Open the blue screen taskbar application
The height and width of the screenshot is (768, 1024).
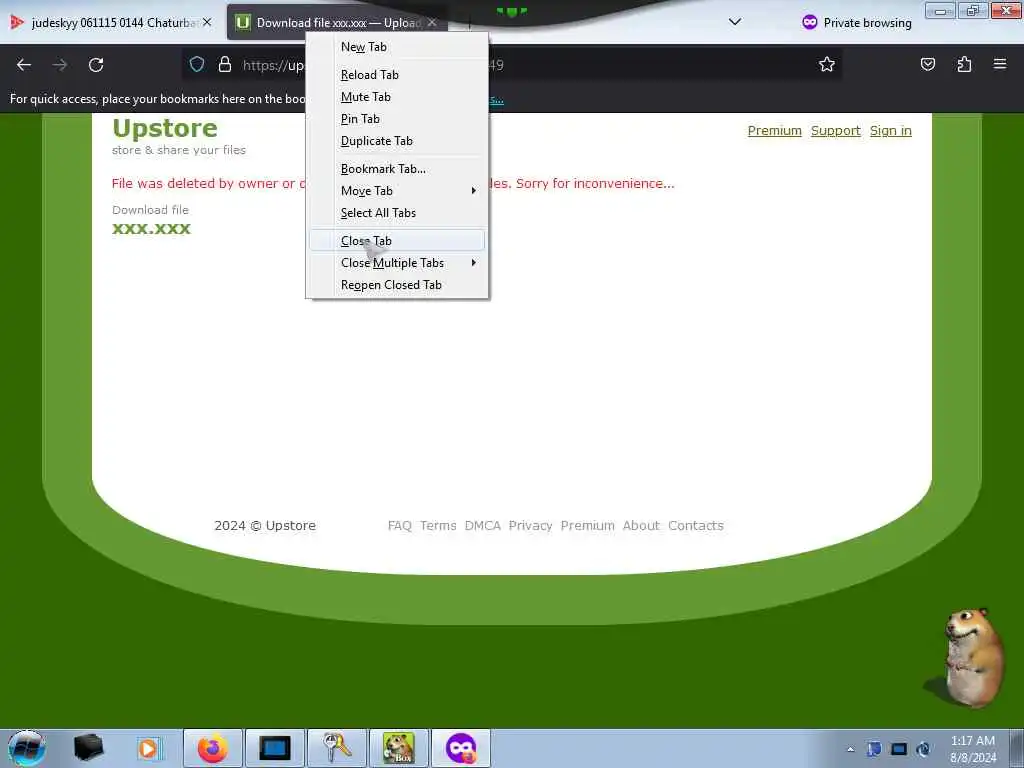coord(274,748)
